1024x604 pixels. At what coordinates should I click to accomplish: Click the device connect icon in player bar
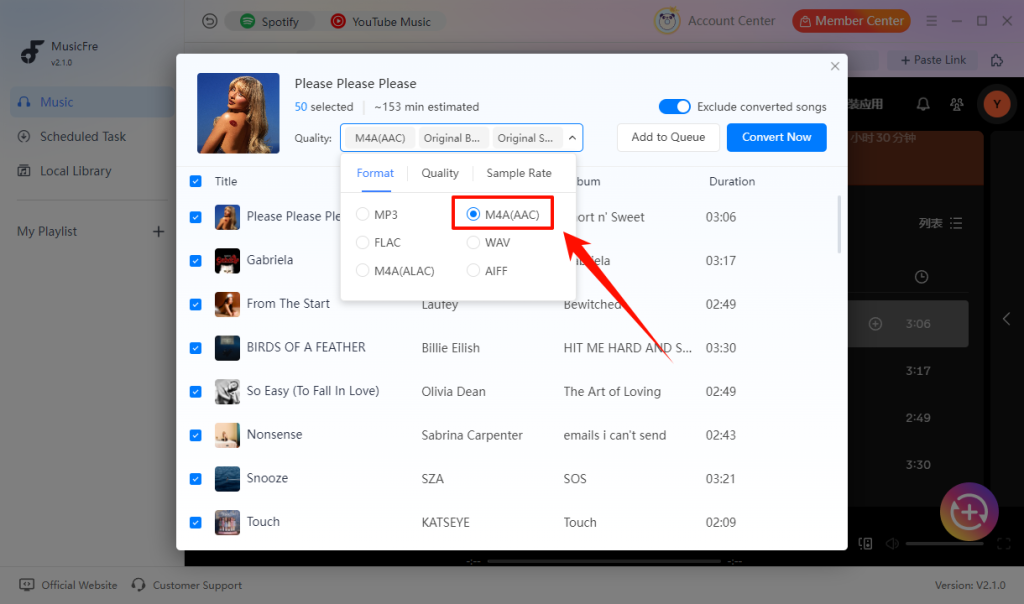pos(865,543)
